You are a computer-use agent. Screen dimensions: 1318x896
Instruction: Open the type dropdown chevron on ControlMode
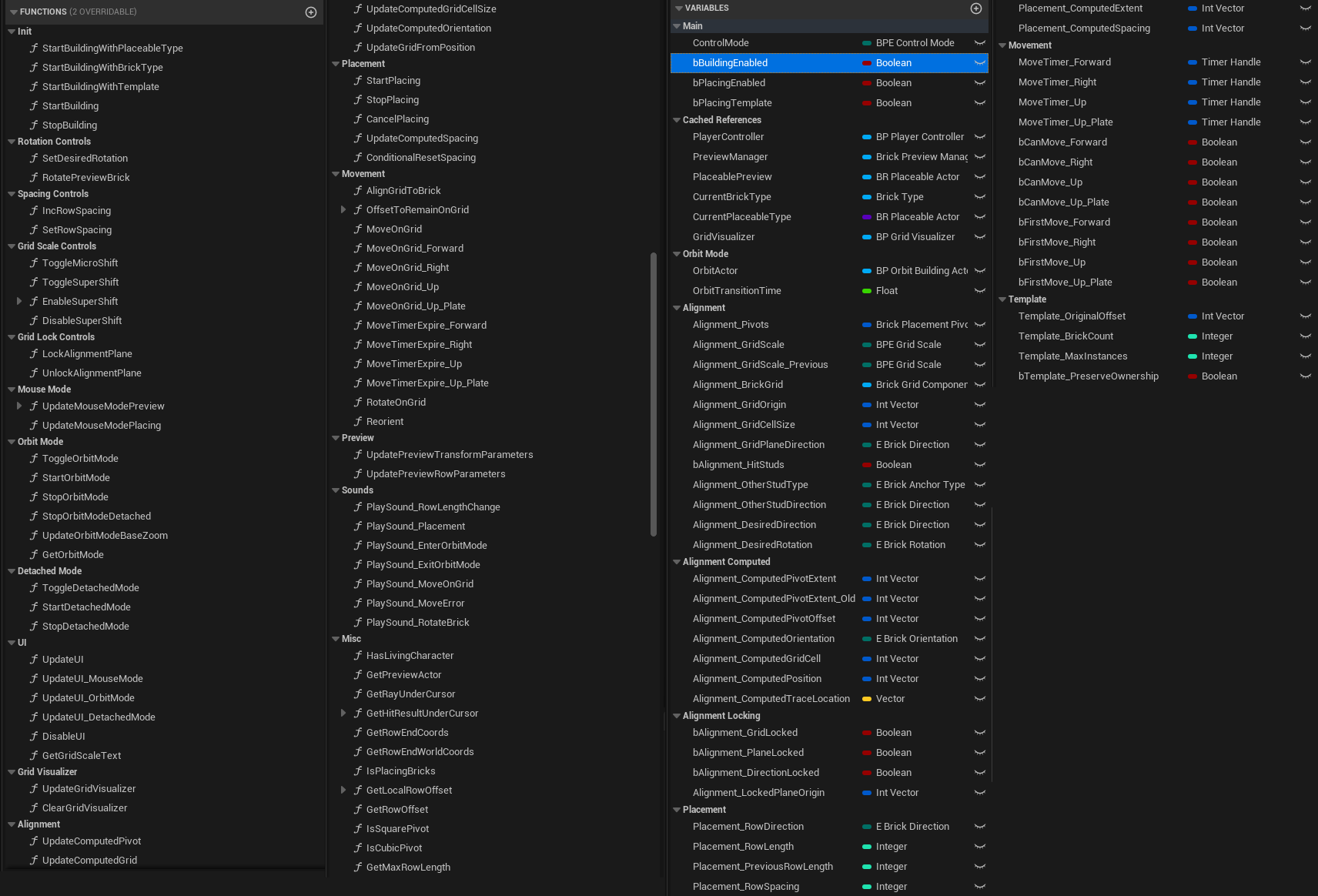click(x=980, y=42)
